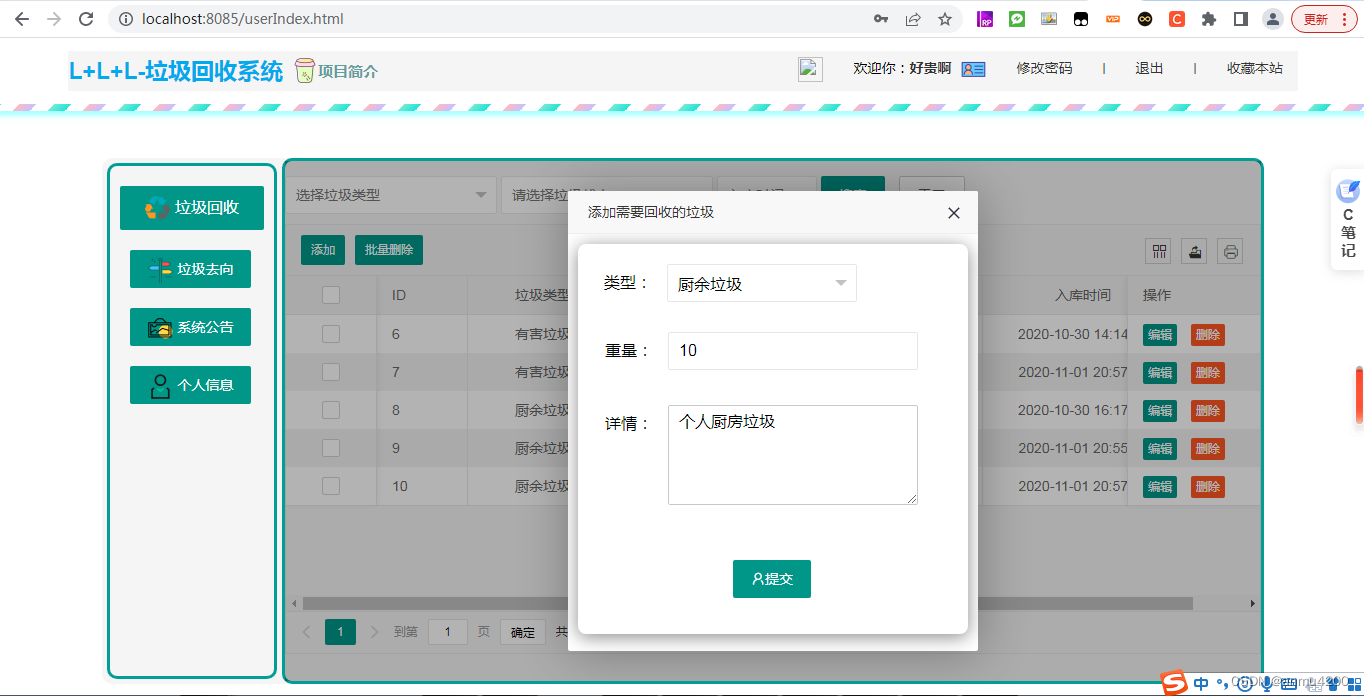Image resolution: width=1364 pixels, height=696 pixels.
Task: Click the 修改密码 link at top right
Action: 1042,68
